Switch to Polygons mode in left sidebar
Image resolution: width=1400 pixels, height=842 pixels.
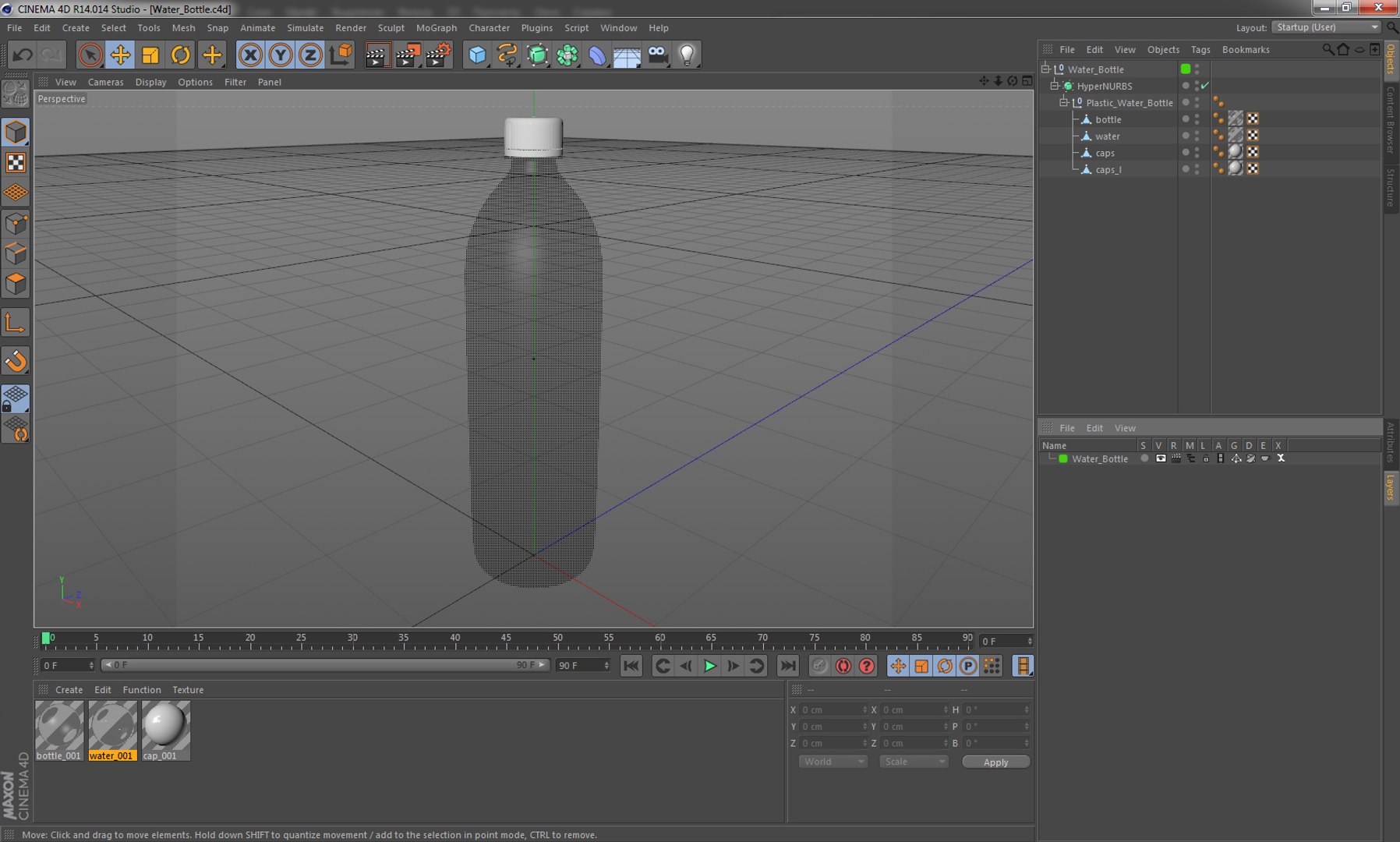(x=16, y=285)
